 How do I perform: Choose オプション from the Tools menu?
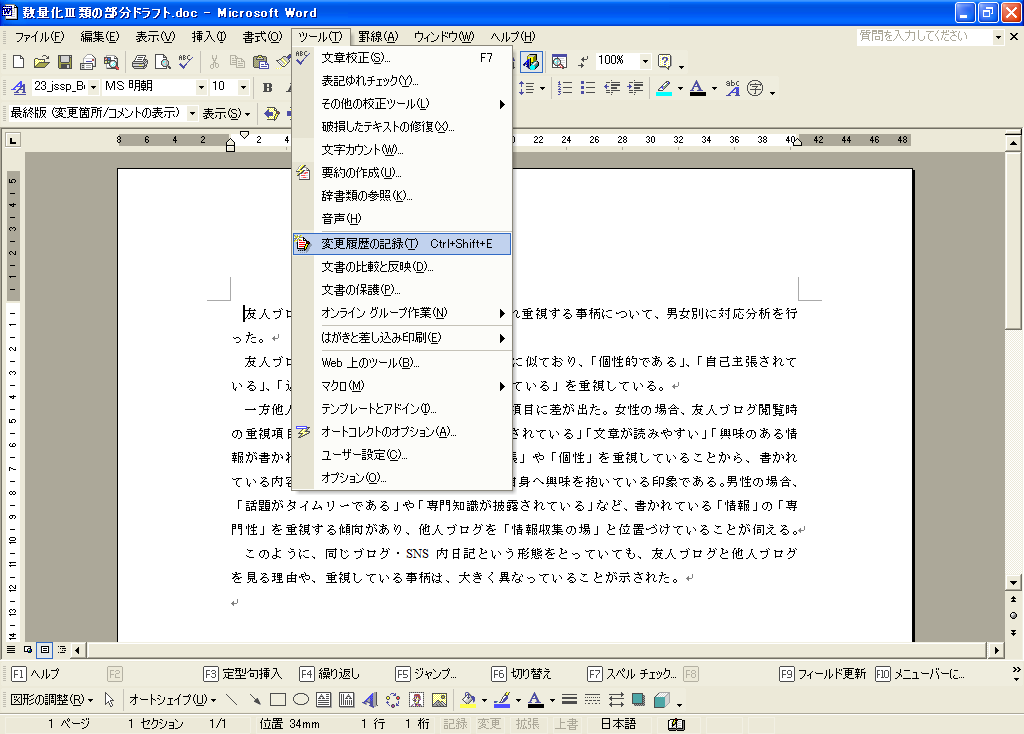tap(353, 479)
